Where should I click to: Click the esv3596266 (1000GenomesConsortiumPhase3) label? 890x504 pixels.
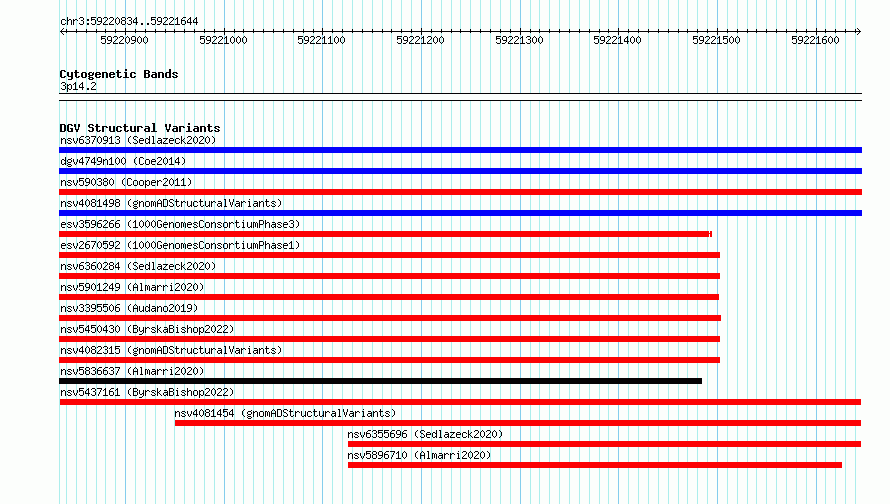(180, 224)
